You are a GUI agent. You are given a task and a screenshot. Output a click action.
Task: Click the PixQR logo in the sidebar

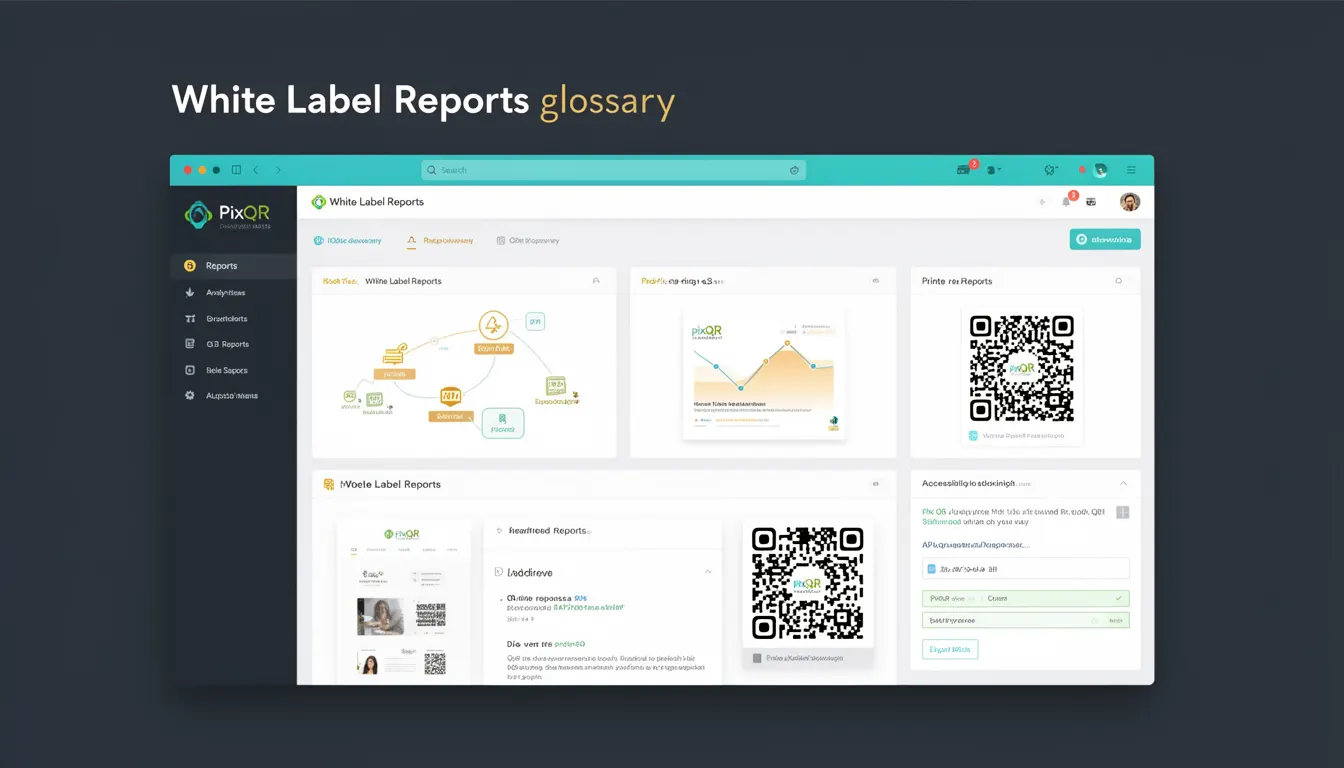point(228,214)
